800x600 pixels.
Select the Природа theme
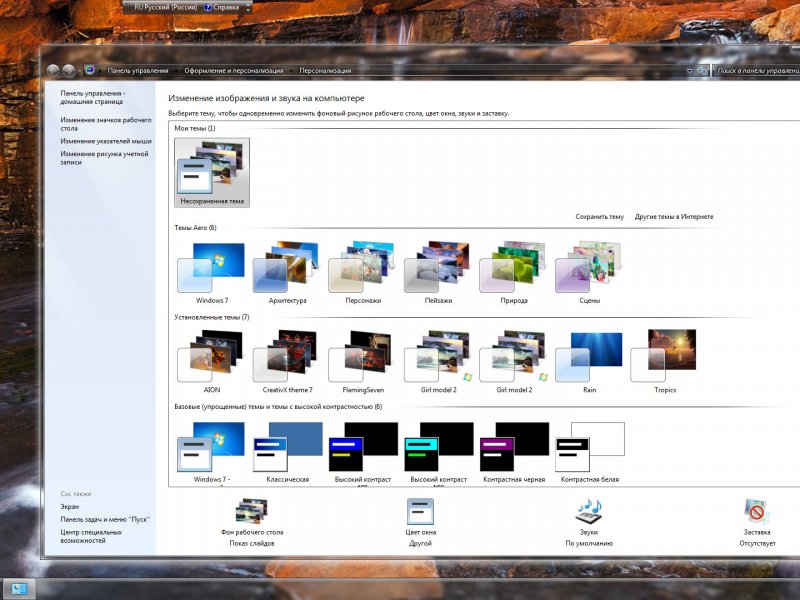pyautogui.click(x=514, y=273)
